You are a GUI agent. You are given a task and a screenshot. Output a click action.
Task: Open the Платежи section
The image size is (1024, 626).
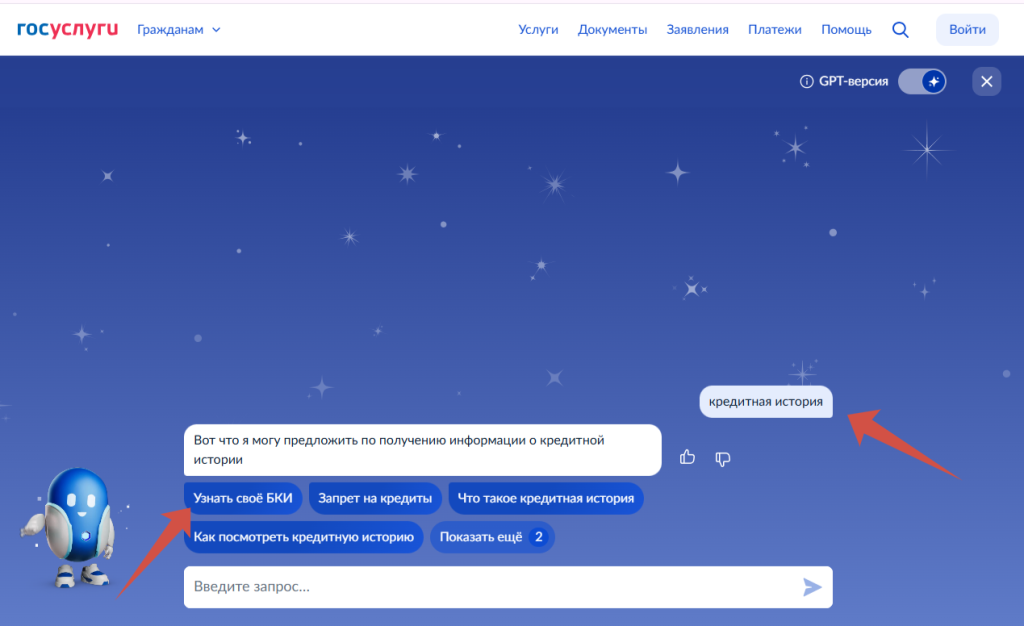[774, 30]
